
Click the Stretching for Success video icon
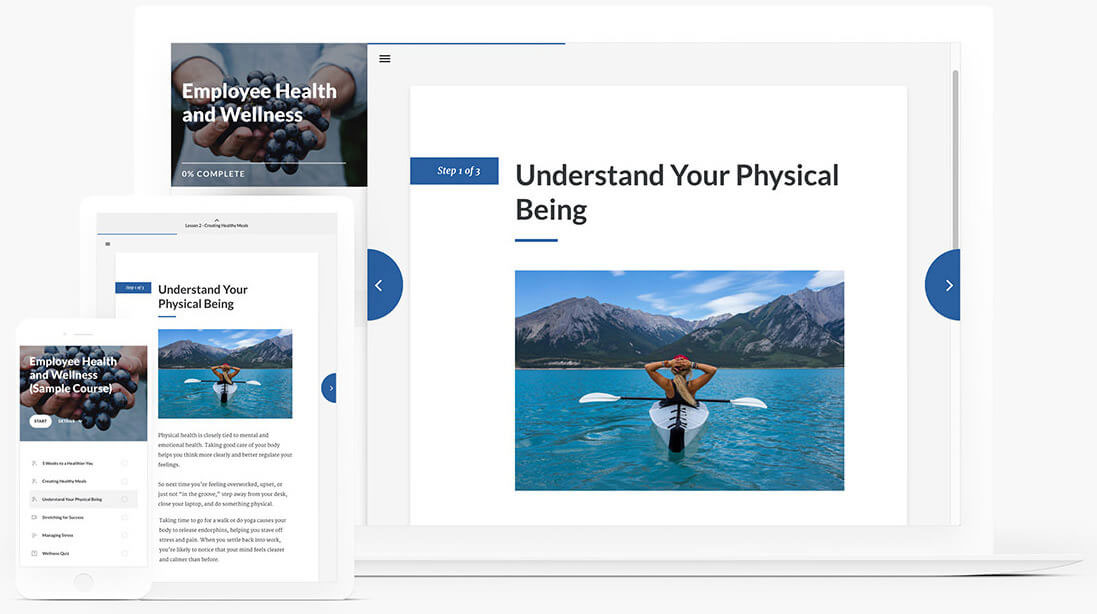(x=35, y=517)
